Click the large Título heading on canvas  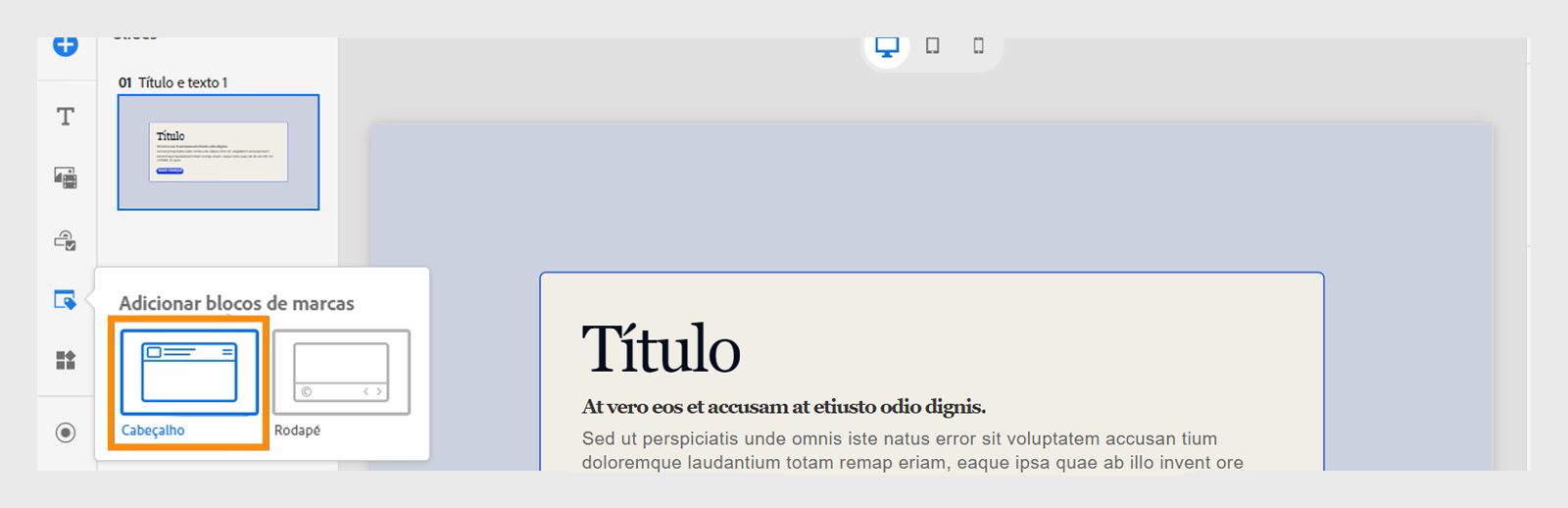click(661, 348)
